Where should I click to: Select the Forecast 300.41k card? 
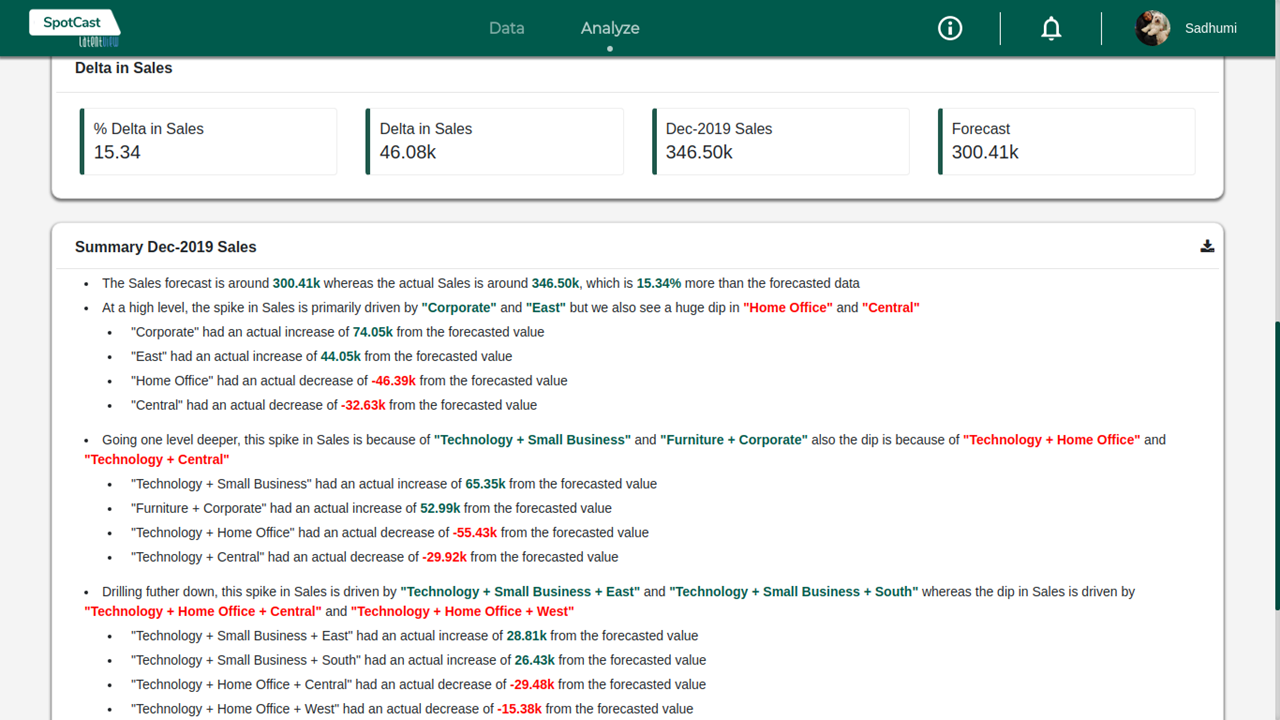point(1067,141)
